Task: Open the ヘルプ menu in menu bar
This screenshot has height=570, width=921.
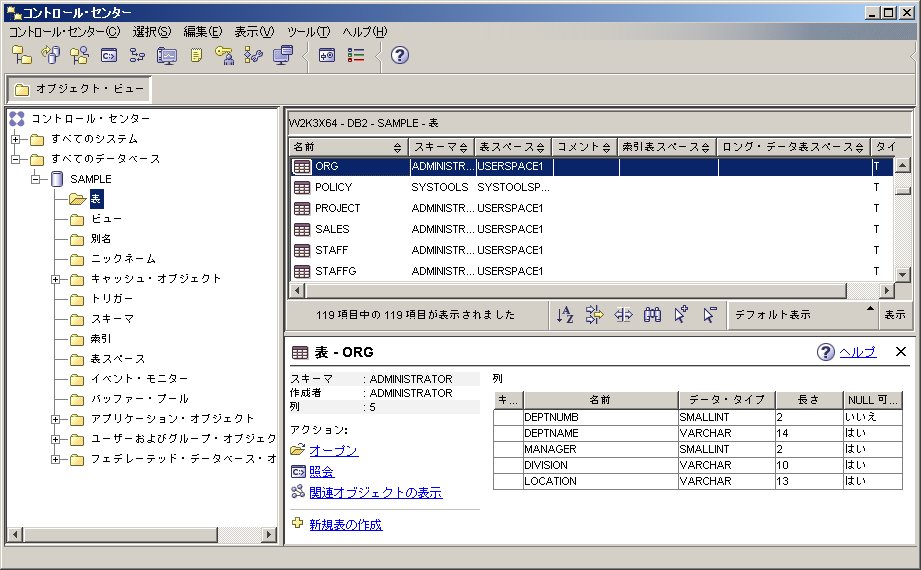Action: pyautogui.click(x=365, y=32)
